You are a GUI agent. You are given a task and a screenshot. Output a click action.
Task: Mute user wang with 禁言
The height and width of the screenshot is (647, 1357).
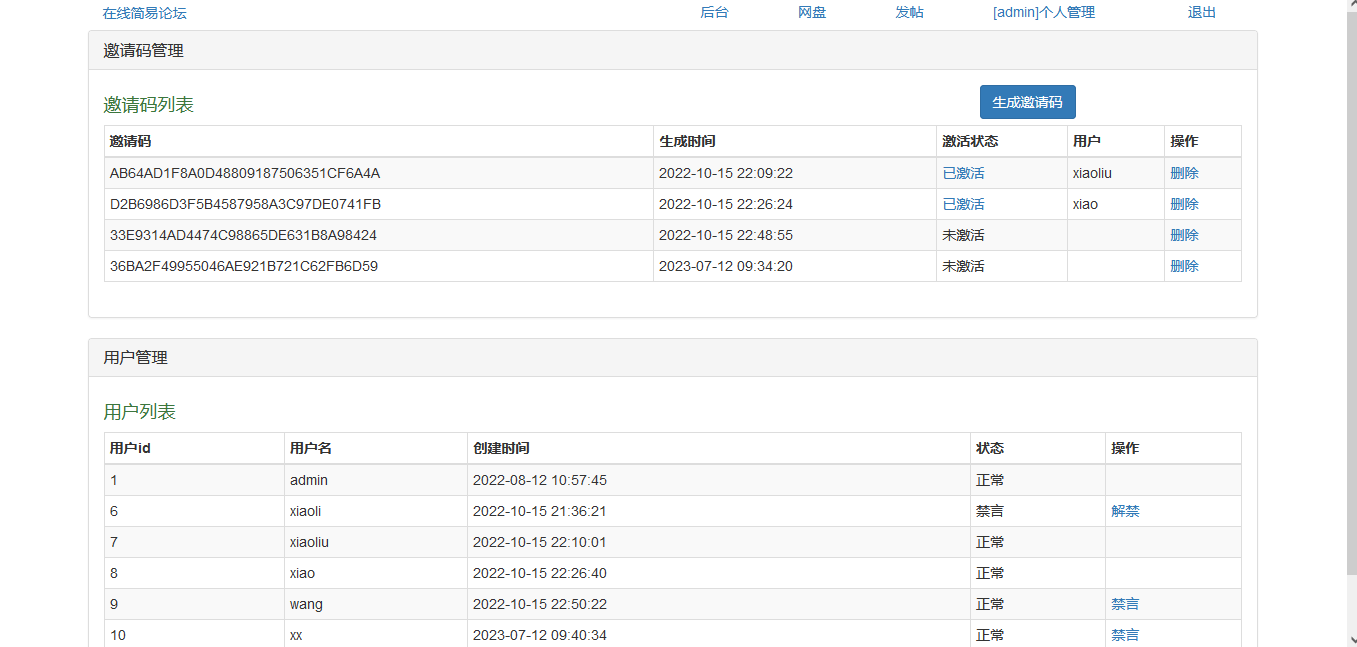[1125, 604]
